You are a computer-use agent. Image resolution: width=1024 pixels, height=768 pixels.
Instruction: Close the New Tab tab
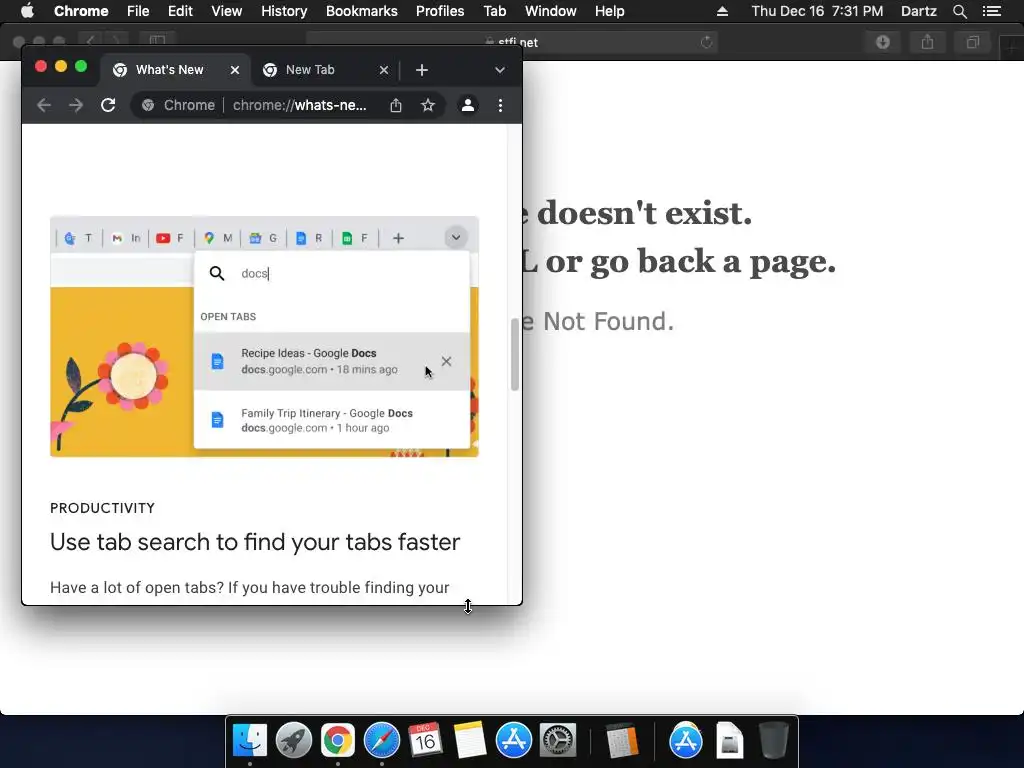point(384,70)
